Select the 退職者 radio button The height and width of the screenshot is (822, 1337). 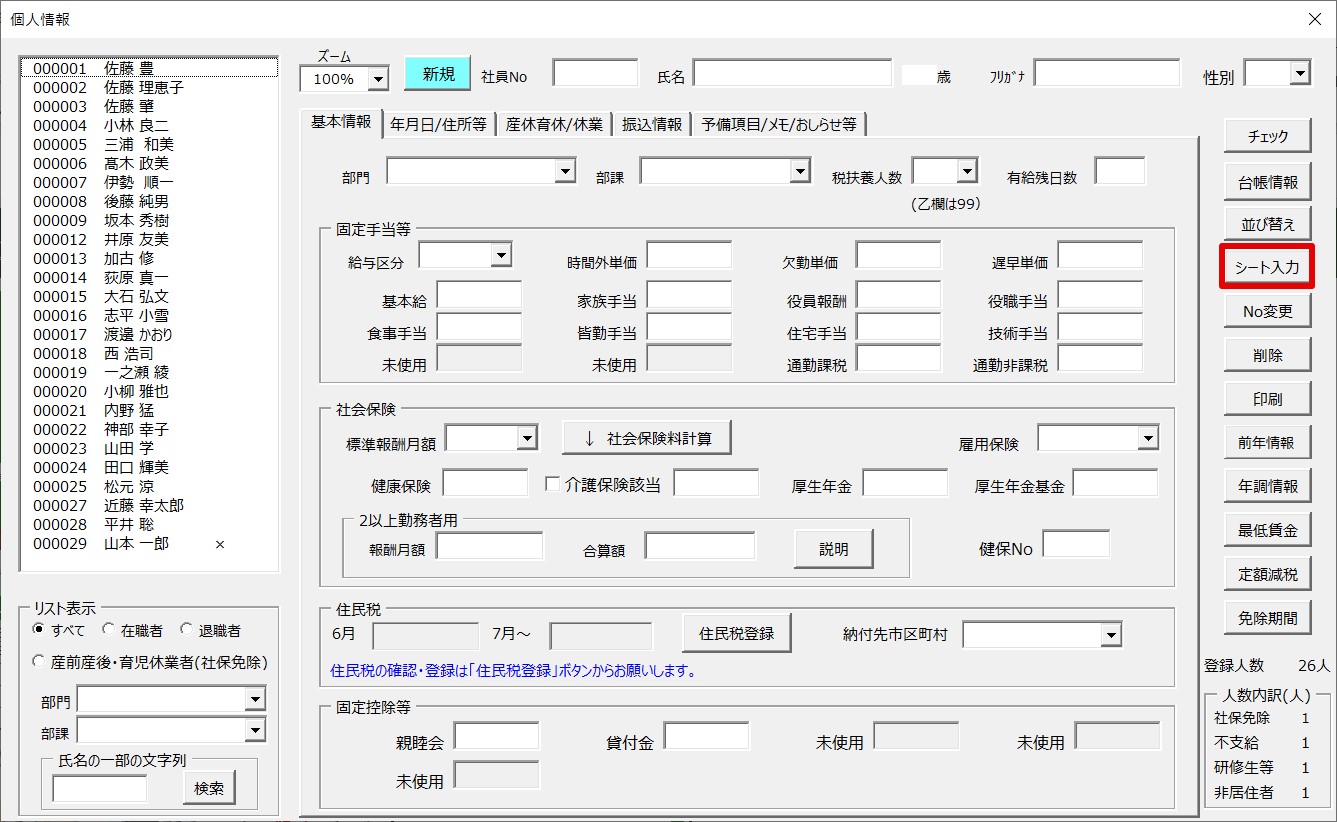(187, 630)
